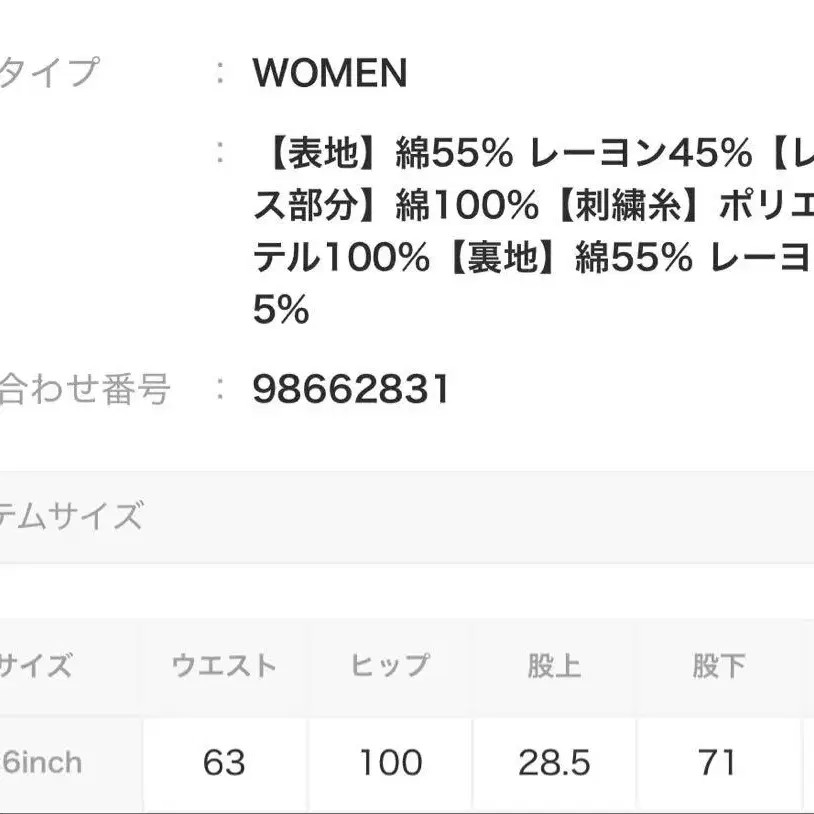Click the colon beside WOMEN
Viewport: 814px width, 814px height.
pos(221,73)
